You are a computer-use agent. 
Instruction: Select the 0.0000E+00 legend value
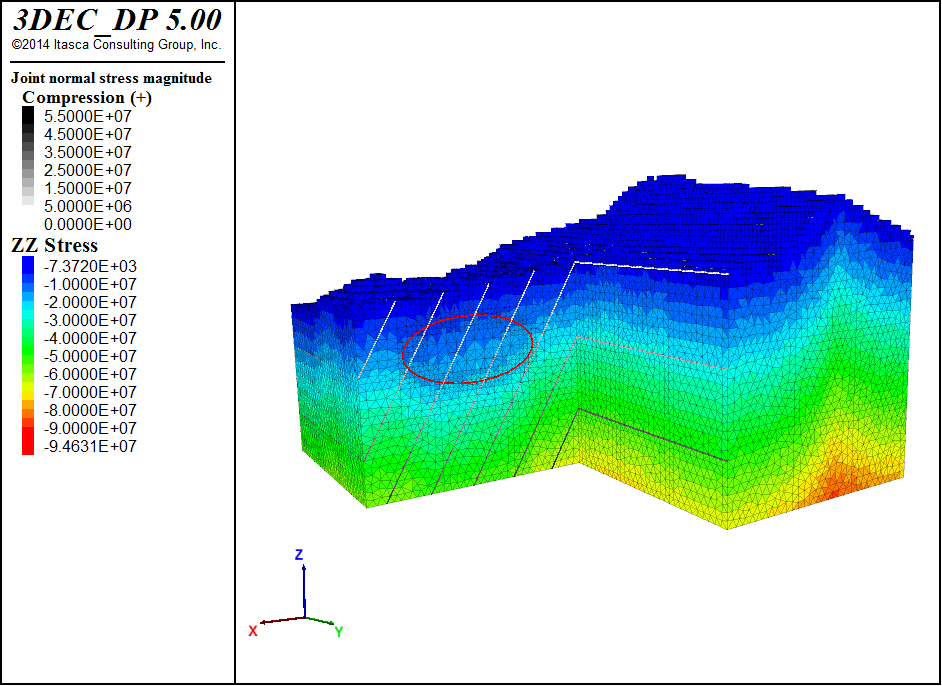(88, 224)
